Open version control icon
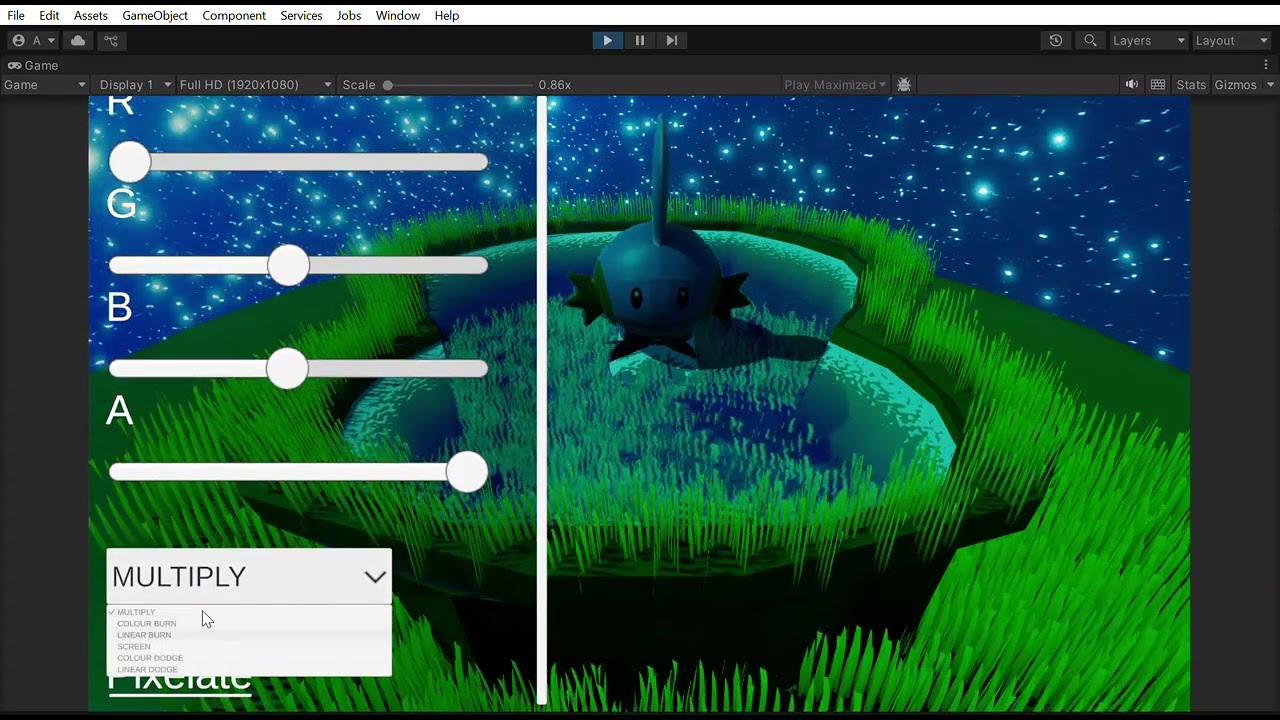Image resolution: width=1280 pixels, height=720 pixels. click(111, 40)
